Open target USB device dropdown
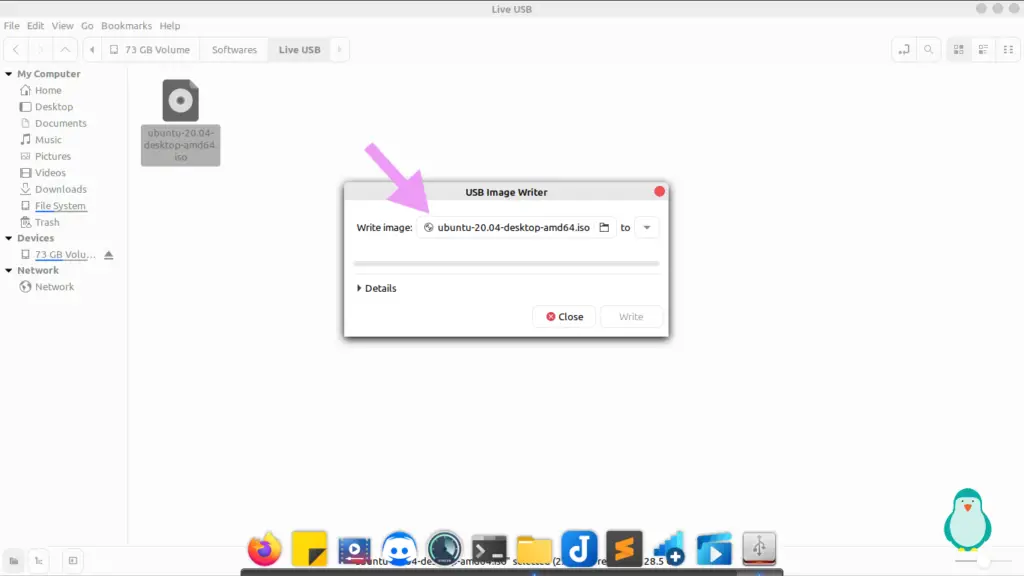The width and height of the screenshot is (1024, 576). [647, 227]
